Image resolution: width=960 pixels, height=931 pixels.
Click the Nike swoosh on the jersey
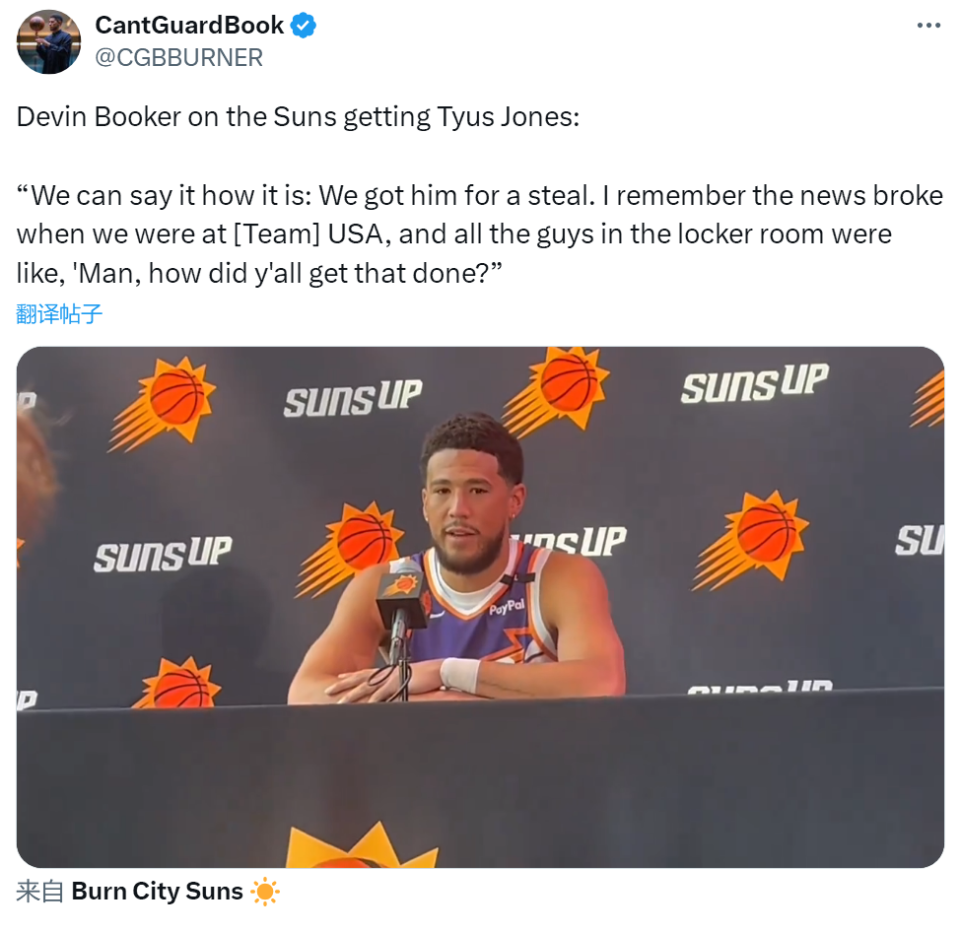tap(435, 614)
